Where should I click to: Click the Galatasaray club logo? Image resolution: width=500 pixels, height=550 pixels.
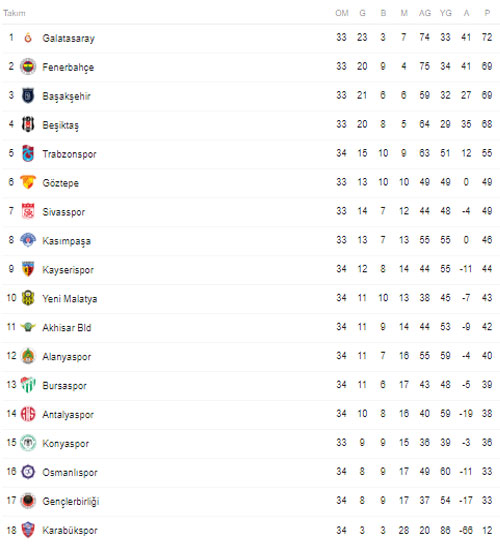pos(28,38)
